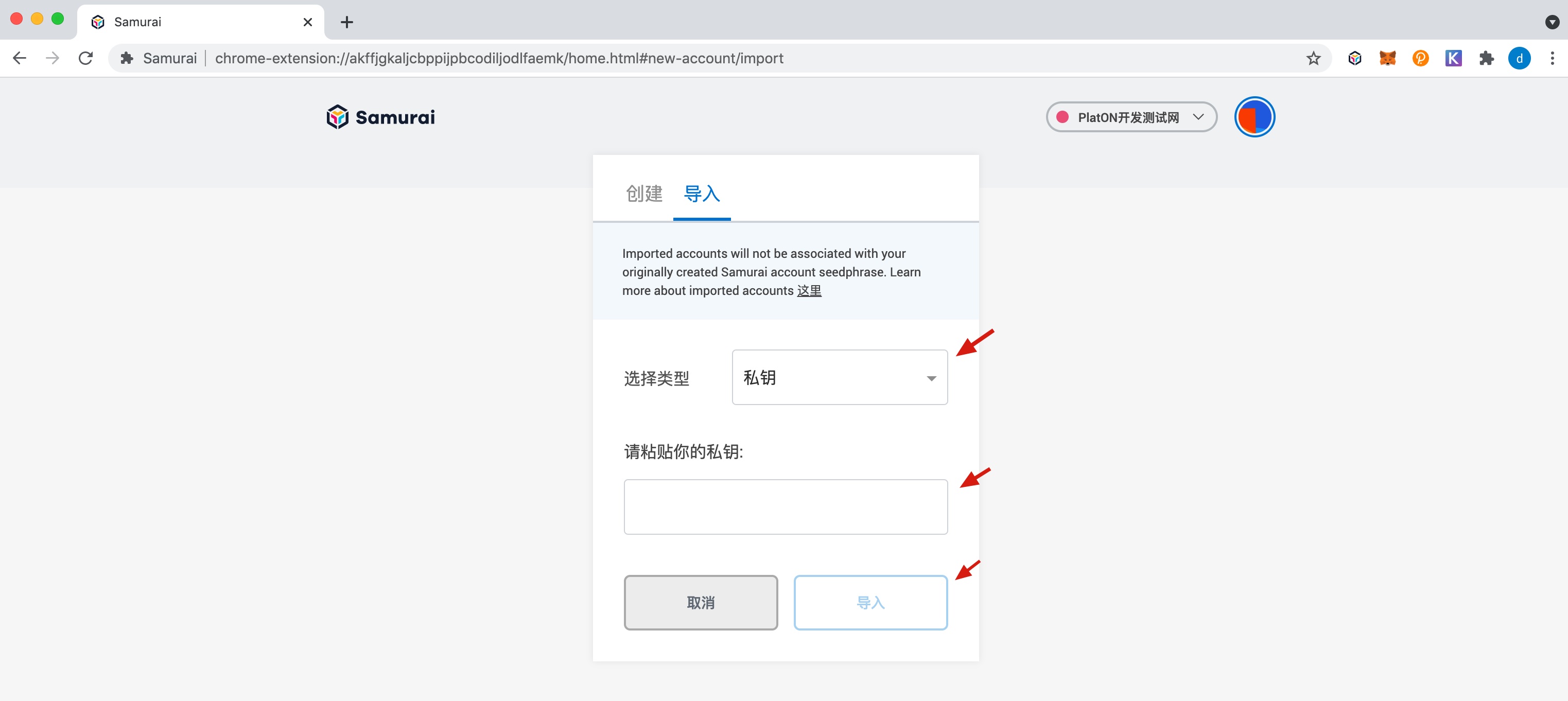Go back using the browser back arrow
The image size is (1568, 701).
[x=20, y=59]
